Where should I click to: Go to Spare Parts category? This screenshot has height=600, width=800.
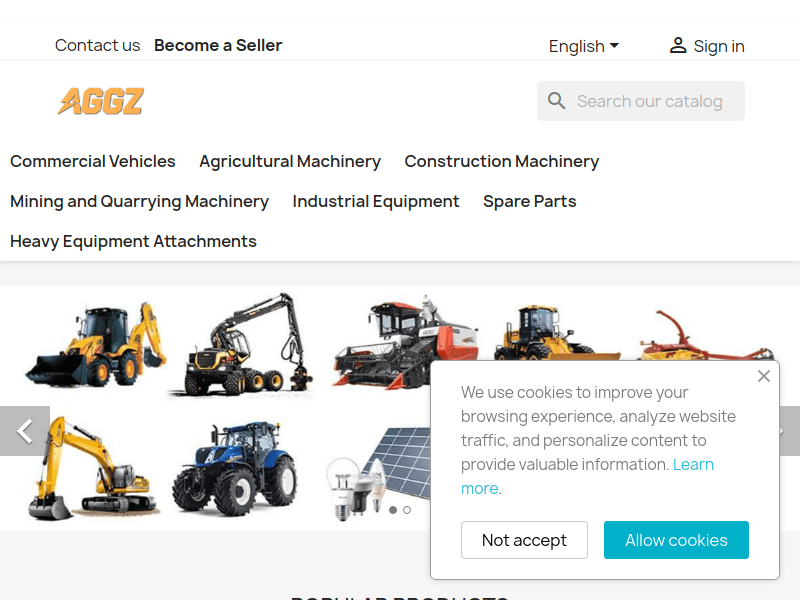(530, 202)
